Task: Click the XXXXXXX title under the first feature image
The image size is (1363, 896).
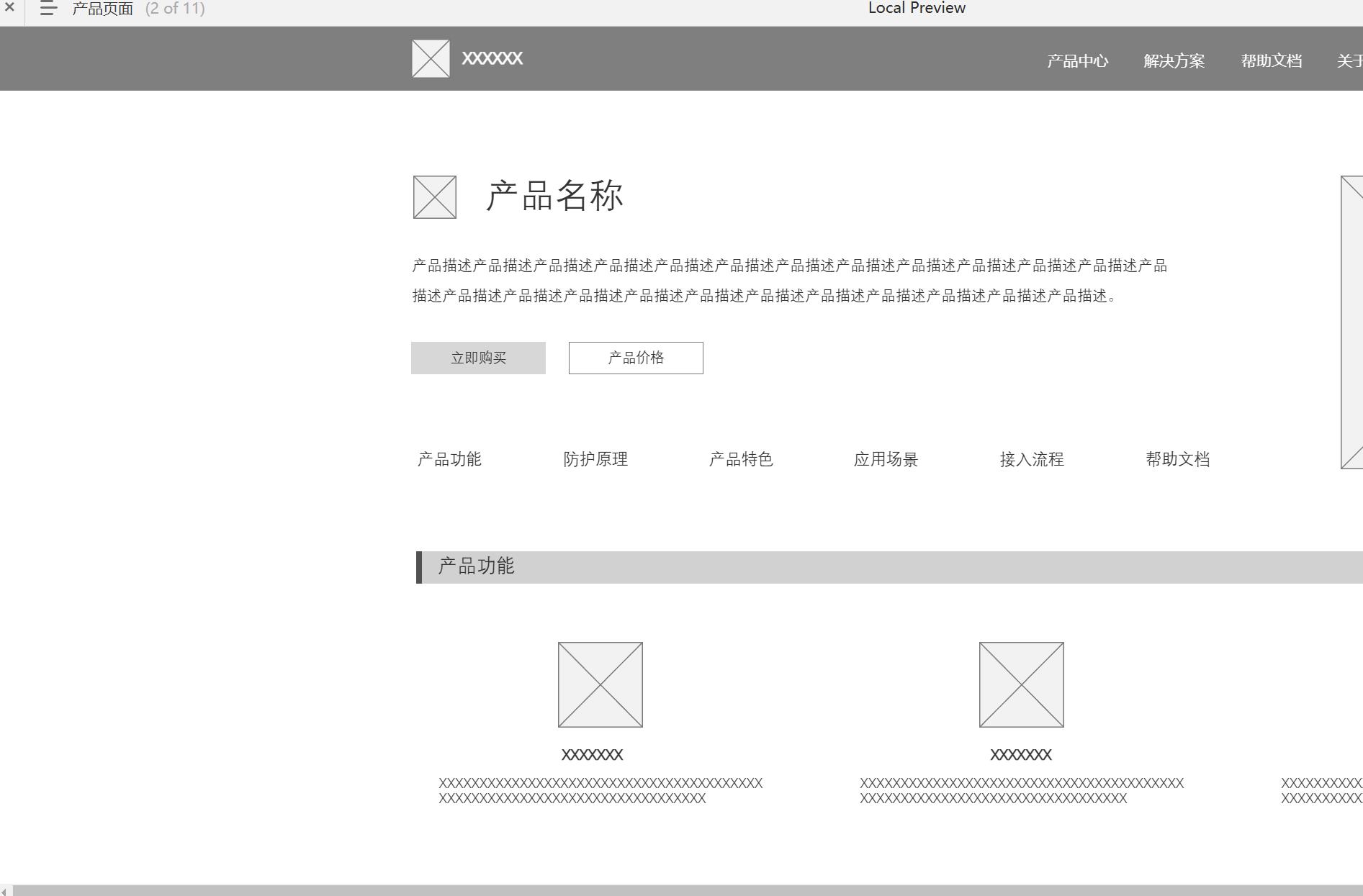Action: 592,755
